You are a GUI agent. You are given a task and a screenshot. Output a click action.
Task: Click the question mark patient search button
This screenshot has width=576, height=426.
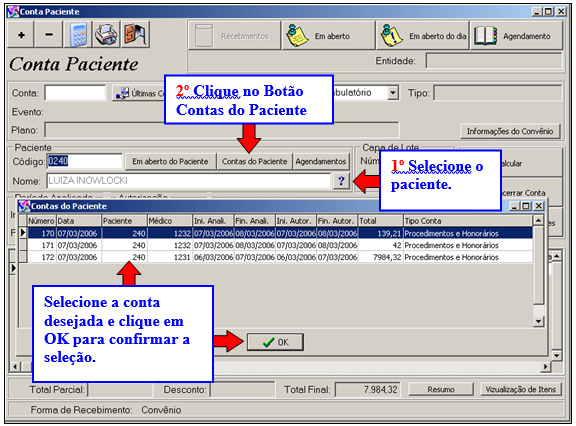coord(341,181)
